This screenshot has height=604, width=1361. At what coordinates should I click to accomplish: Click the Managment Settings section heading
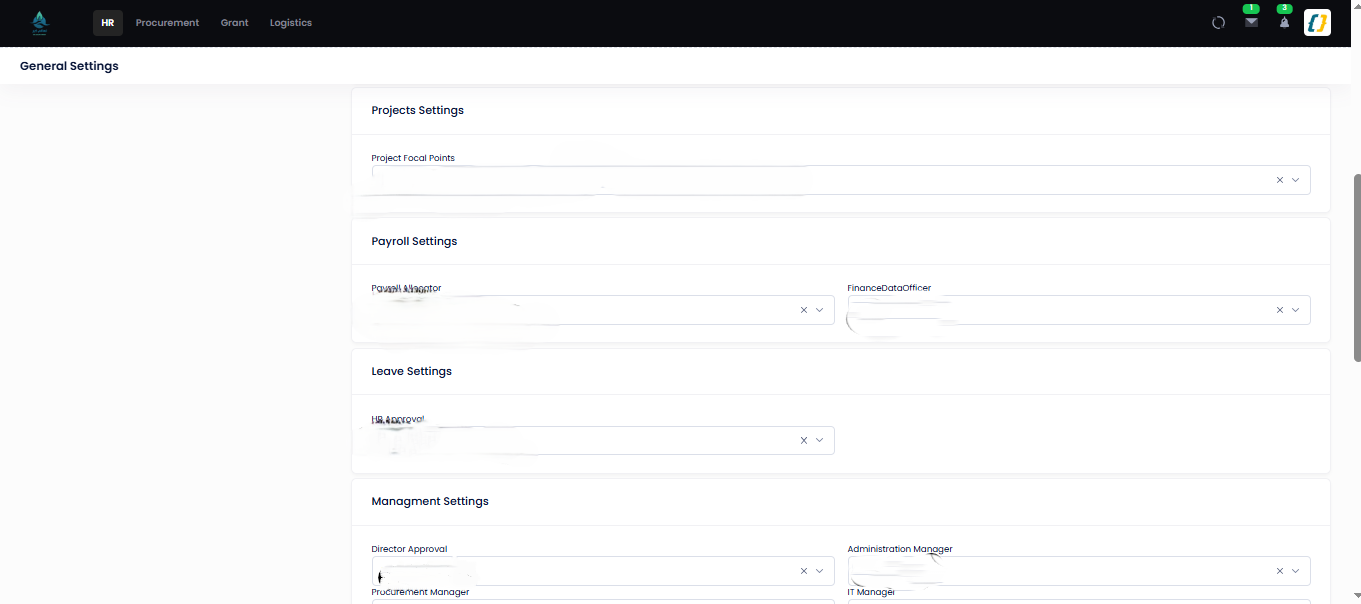430,501
